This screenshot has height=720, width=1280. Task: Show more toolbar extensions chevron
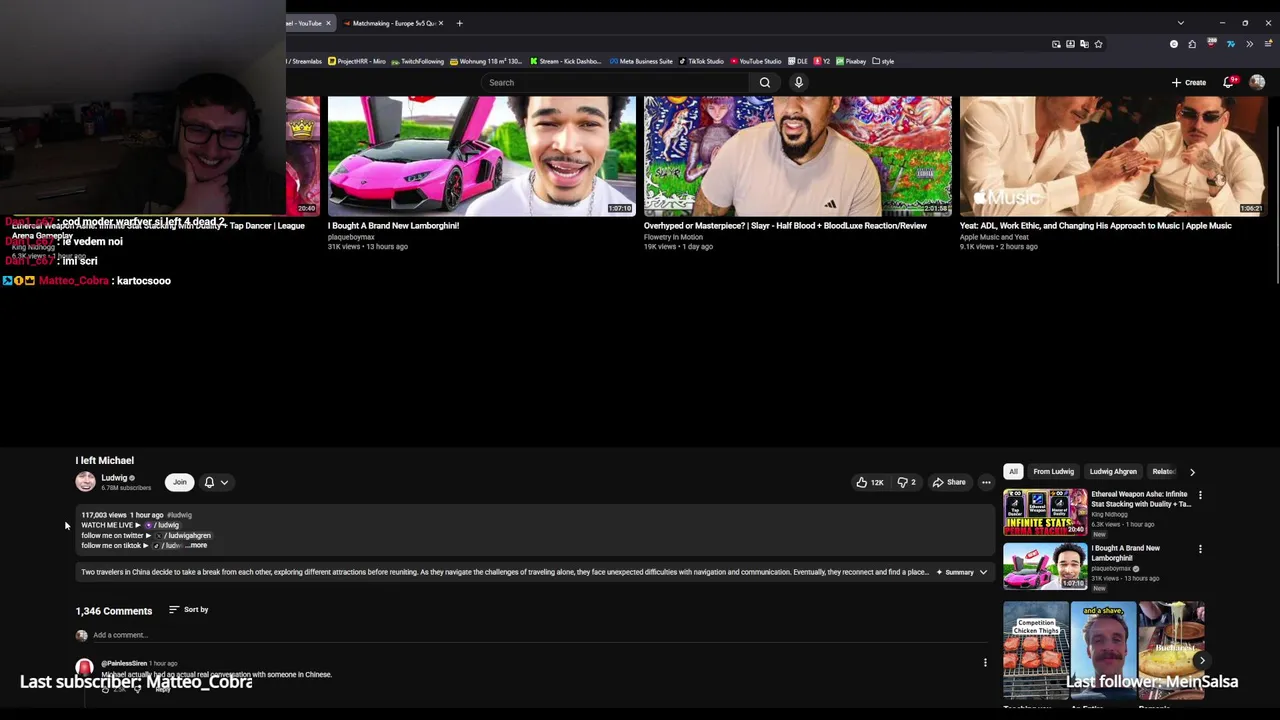coord(1249,44)
